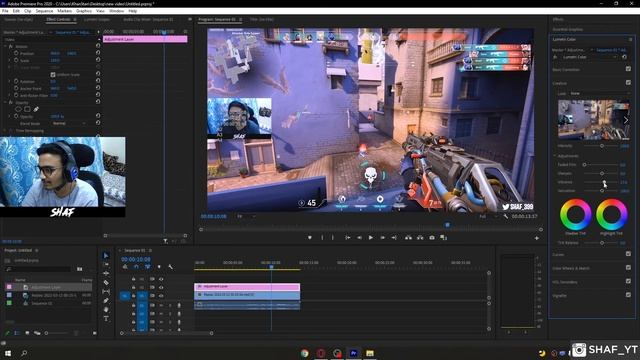Select the Track Select Forward tool
Screen dimensions: 640x360
[106, 264]
